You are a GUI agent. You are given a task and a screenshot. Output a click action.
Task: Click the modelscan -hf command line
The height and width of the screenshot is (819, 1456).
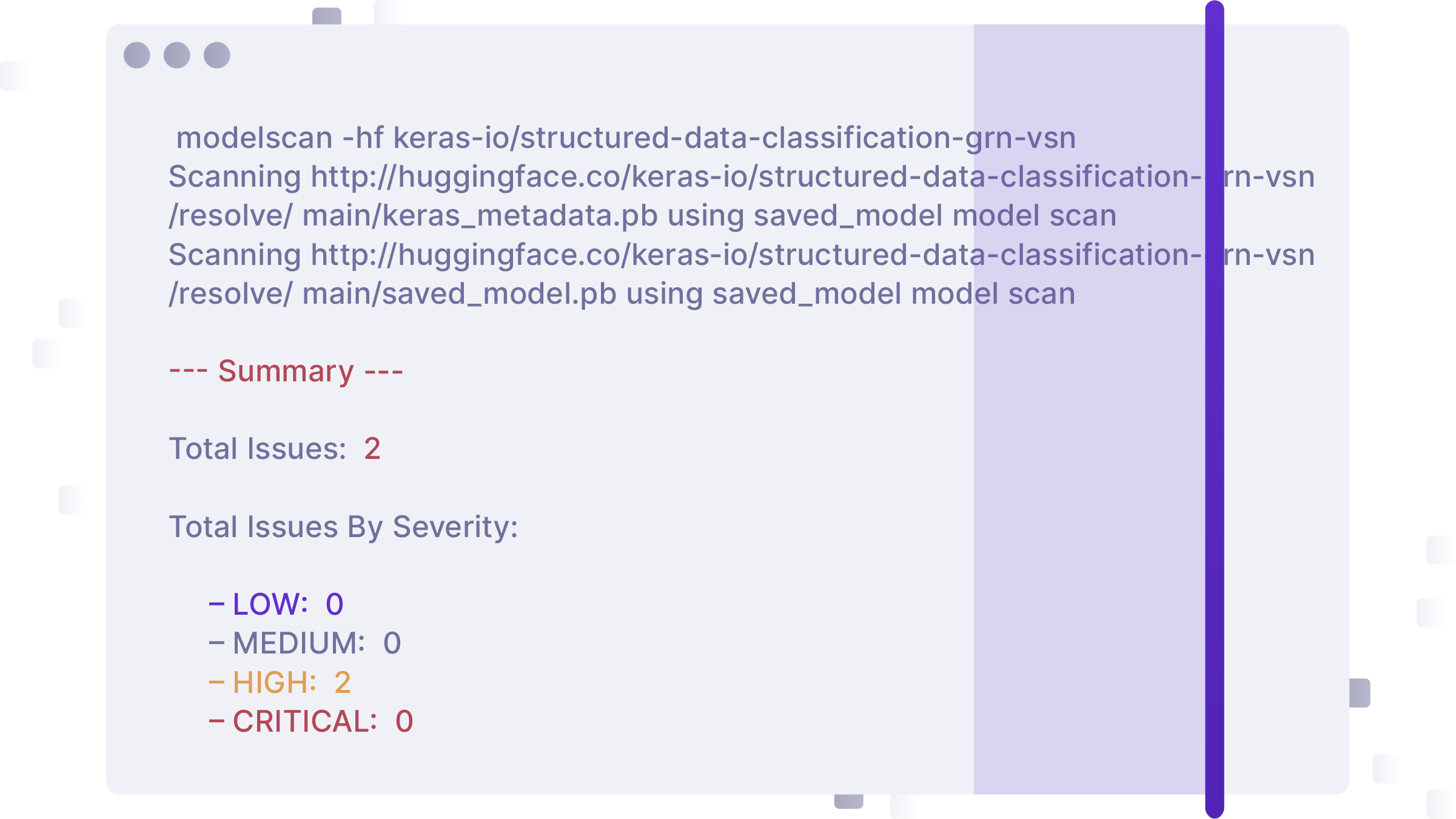[625, 138]
